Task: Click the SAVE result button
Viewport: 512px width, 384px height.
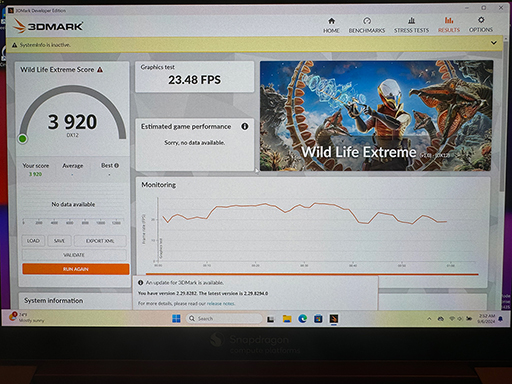Action: [59, 241]
